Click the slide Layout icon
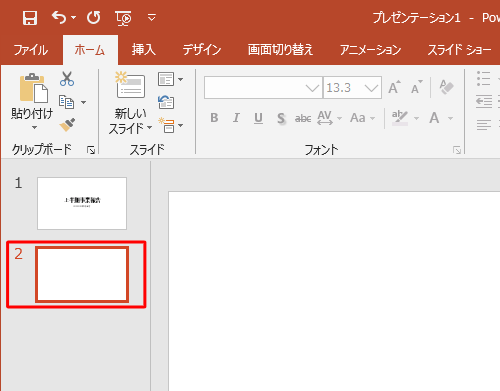The height and width of the screenshot is (391, 500). coord(166,79)
